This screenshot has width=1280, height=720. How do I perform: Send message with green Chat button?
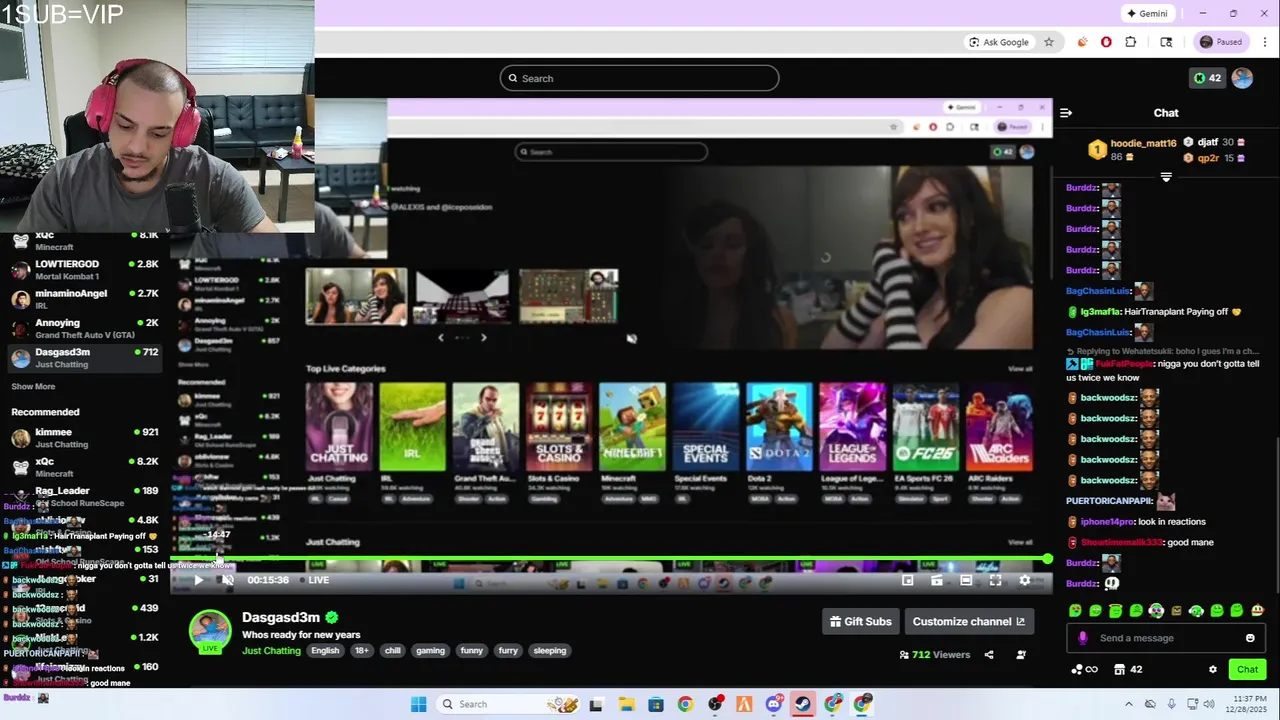1247,669
